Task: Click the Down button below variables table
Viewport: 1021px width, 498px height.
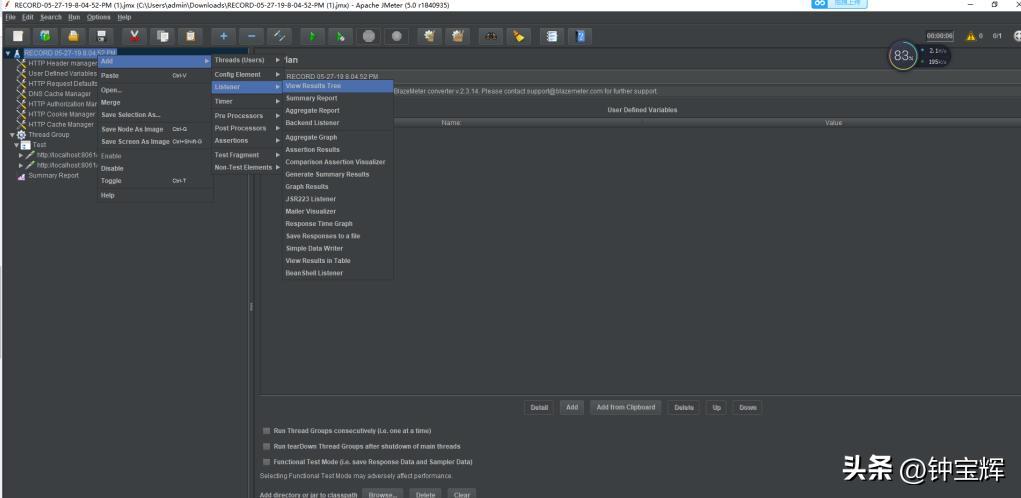Action: [748, 408]
